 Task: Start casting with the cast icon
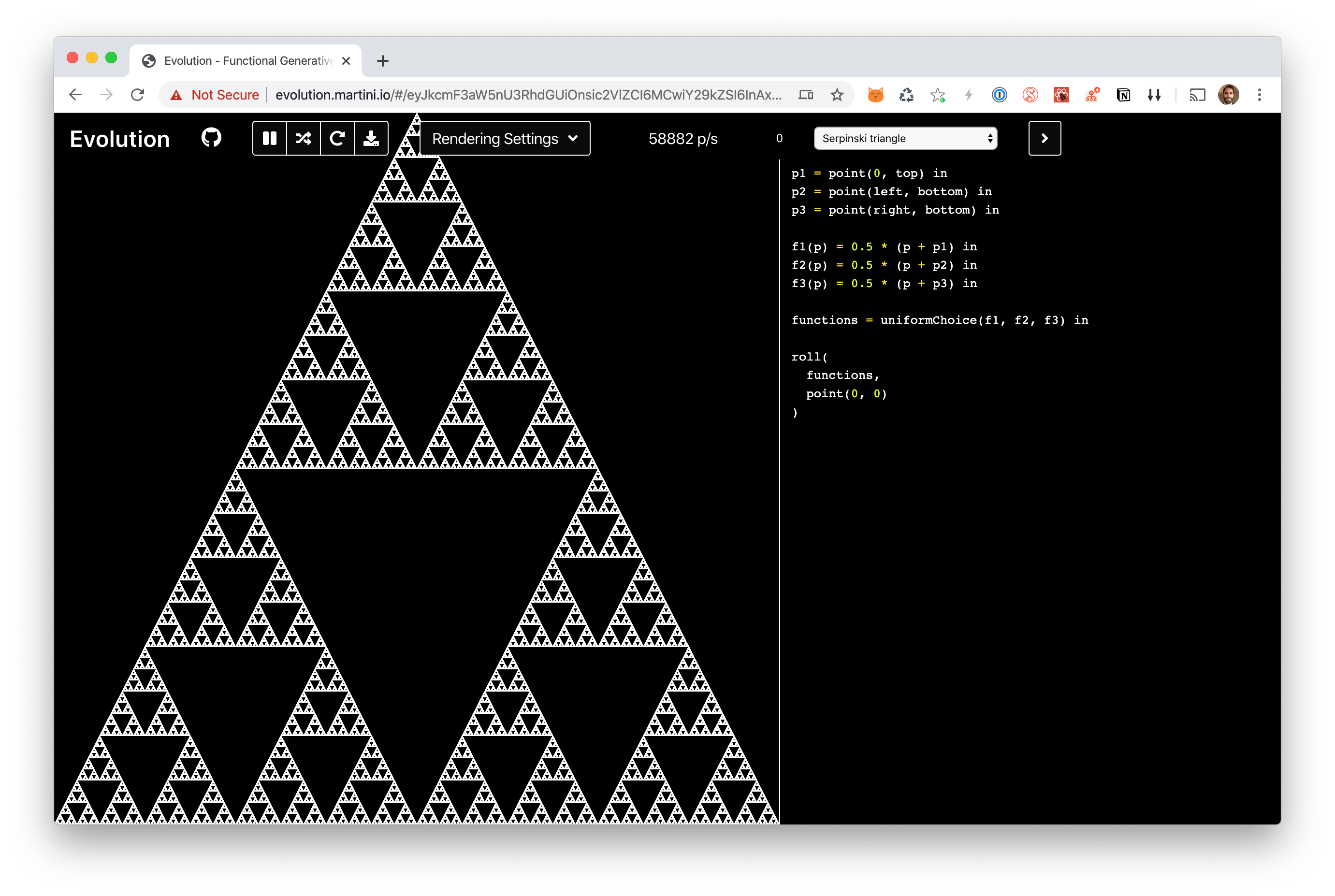click(x=1198, y=95)
